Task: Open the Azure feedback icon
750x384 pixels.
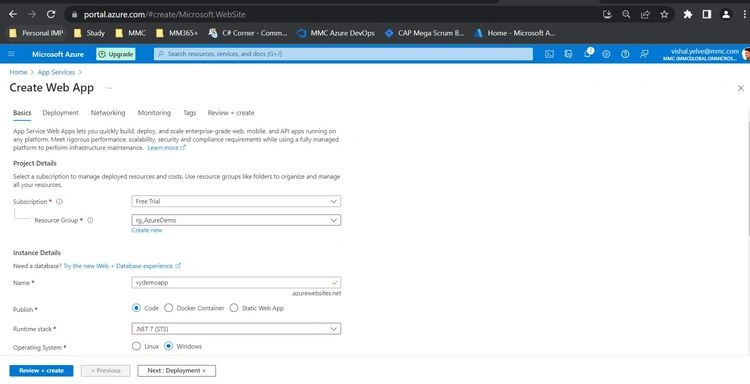Action: pos(644,54)
